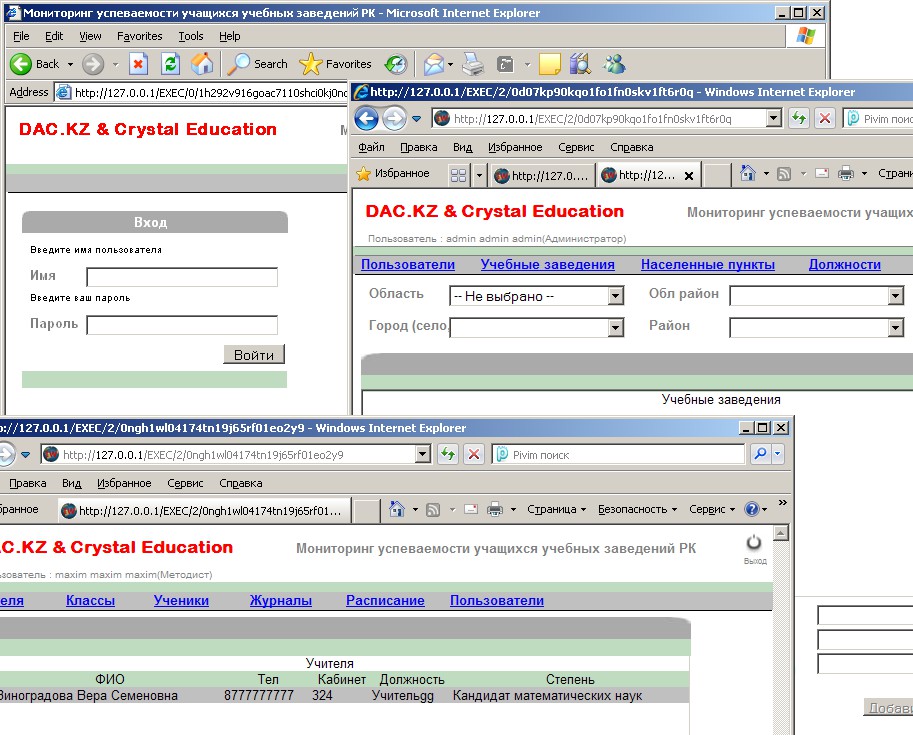Open History icon in old IE toolbar
This screenshot has width=913, height=735.
tap(396, 64)
